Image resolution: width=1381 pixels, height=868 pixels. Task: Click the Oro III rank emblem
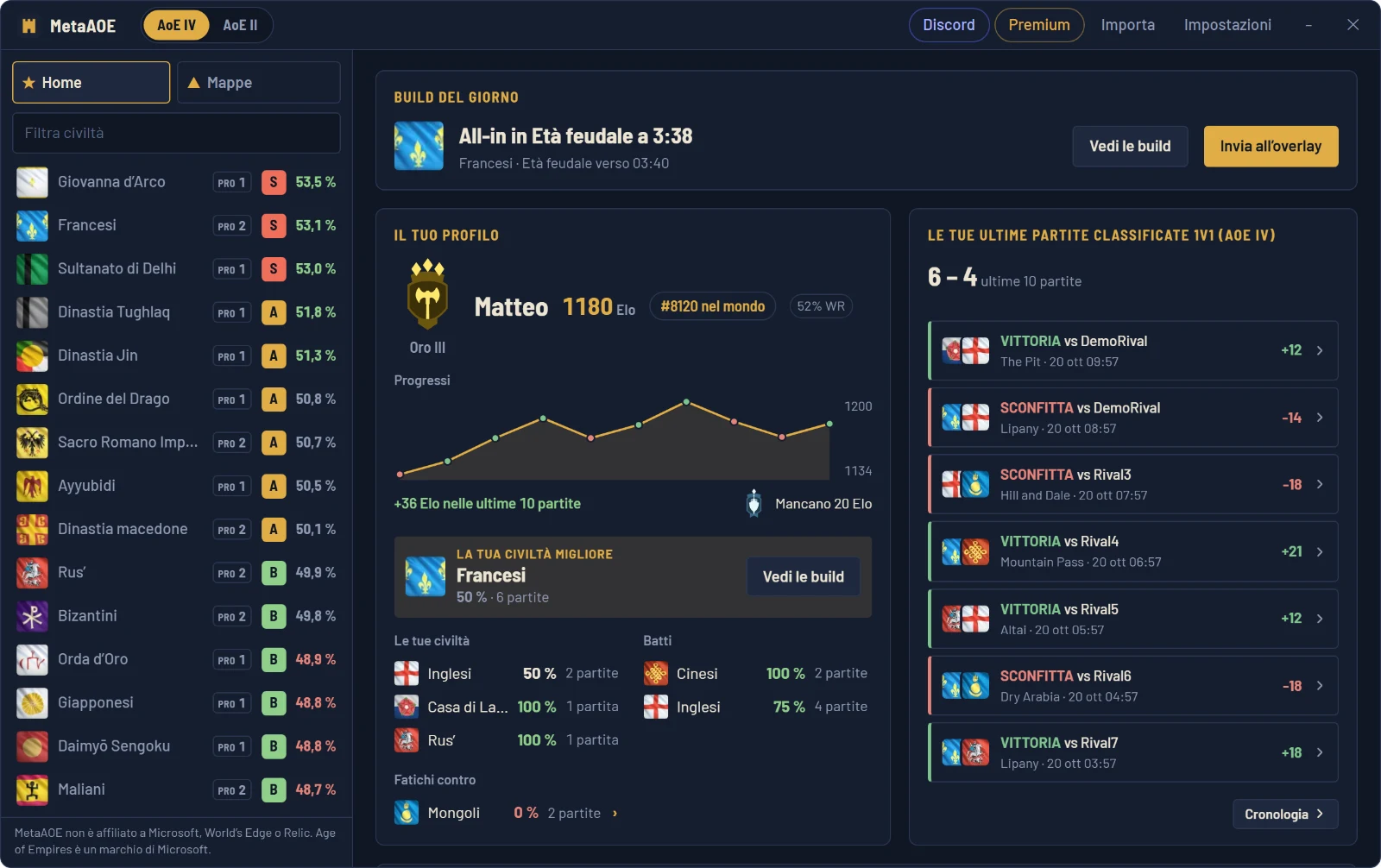coord(427,294)
